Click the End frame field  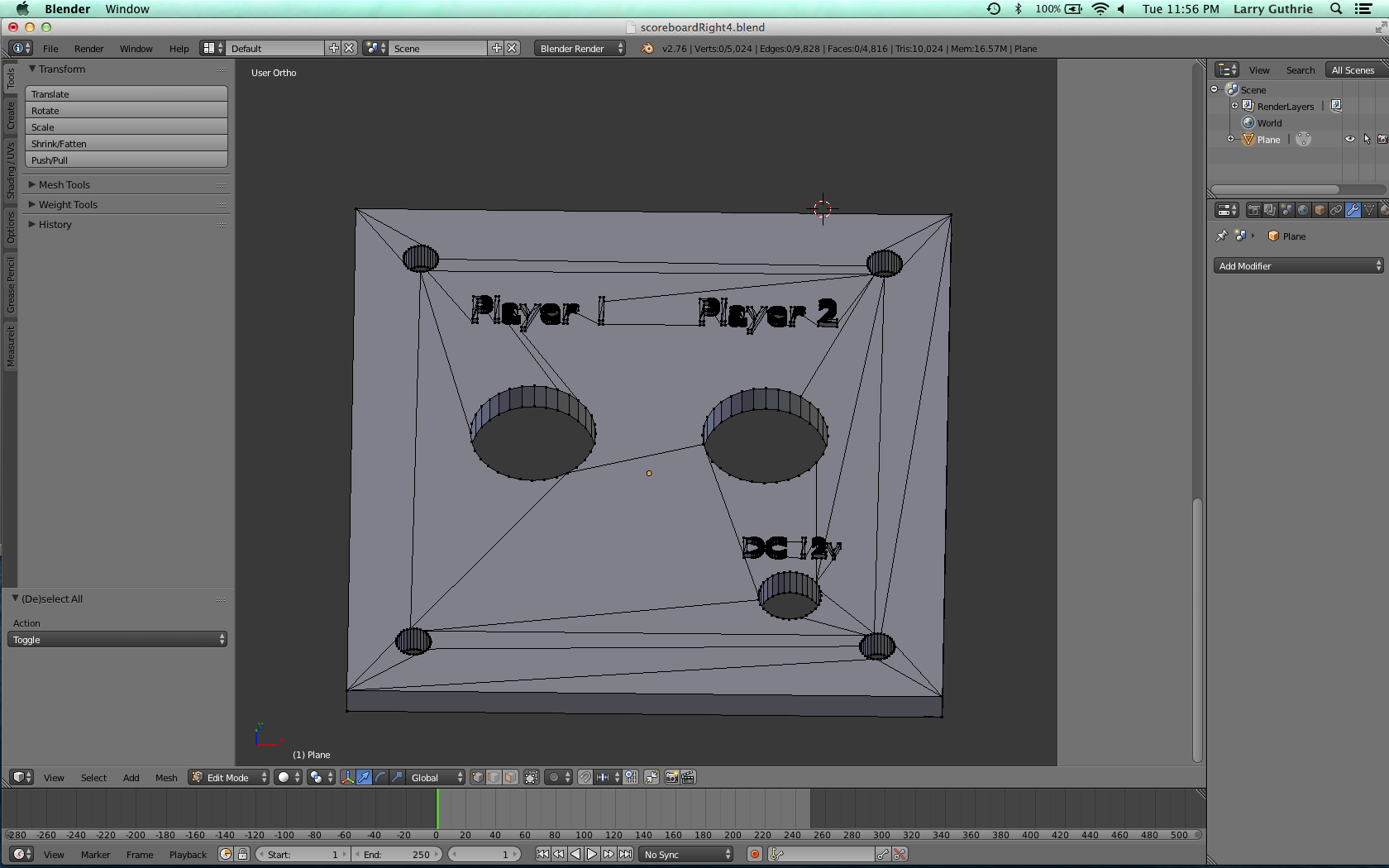point(398,855)
